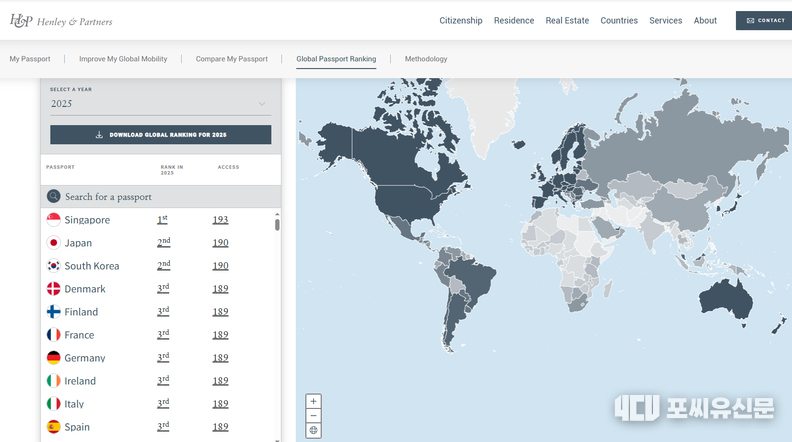792x442 pixels.
Task: Click the Germany flag icon
Action: pos(54,358)
